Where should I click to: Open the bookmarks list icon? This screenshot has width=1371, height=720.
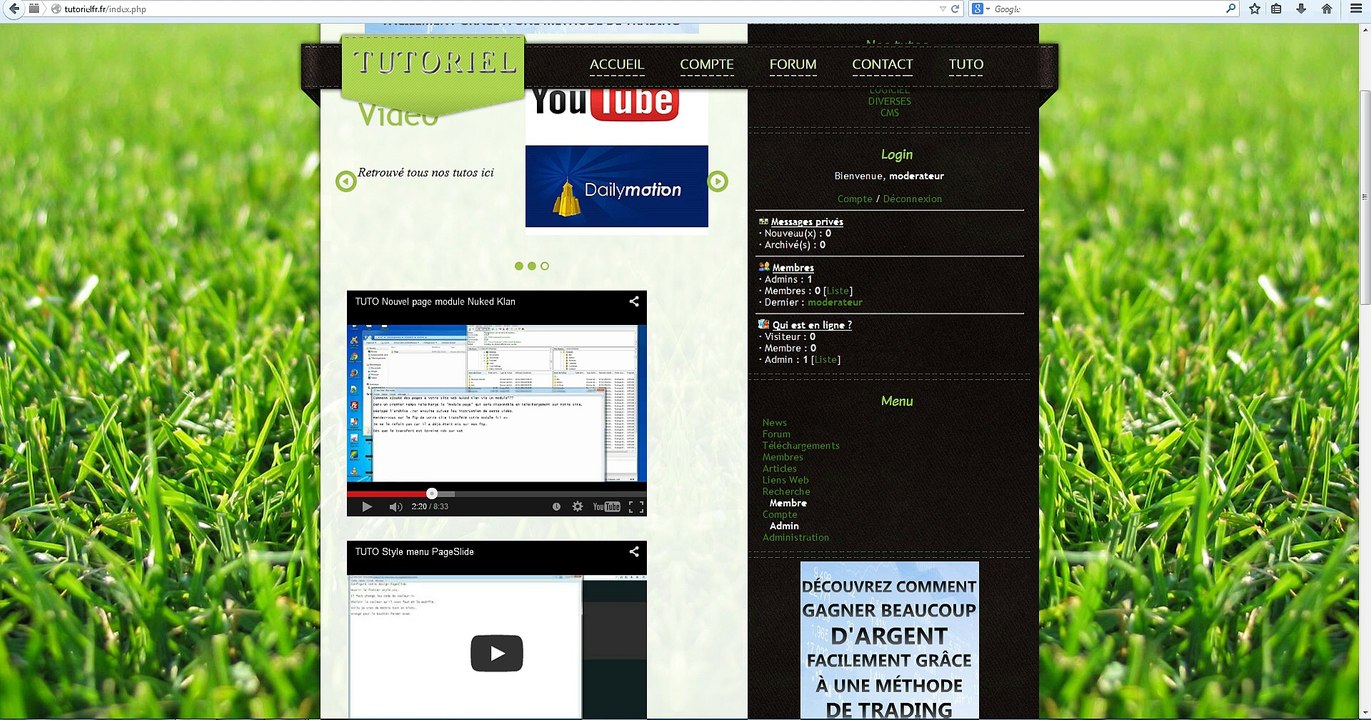pyautogui.click(x=1277, y=8)
